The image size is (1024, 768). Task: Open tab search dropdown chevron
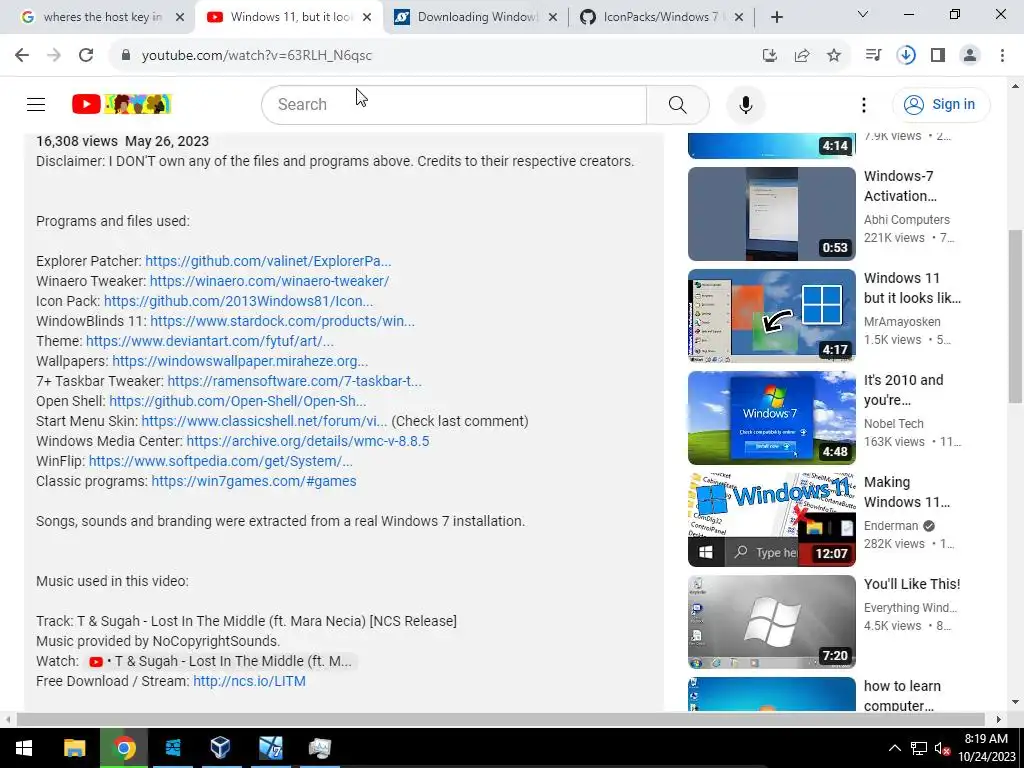point(863,14)
